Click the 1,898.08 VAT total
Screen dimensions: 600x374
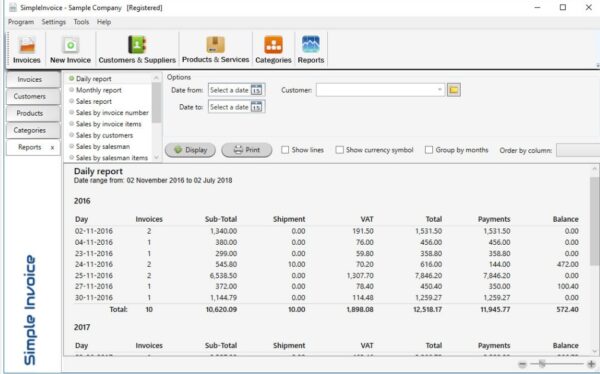point(360,309)
